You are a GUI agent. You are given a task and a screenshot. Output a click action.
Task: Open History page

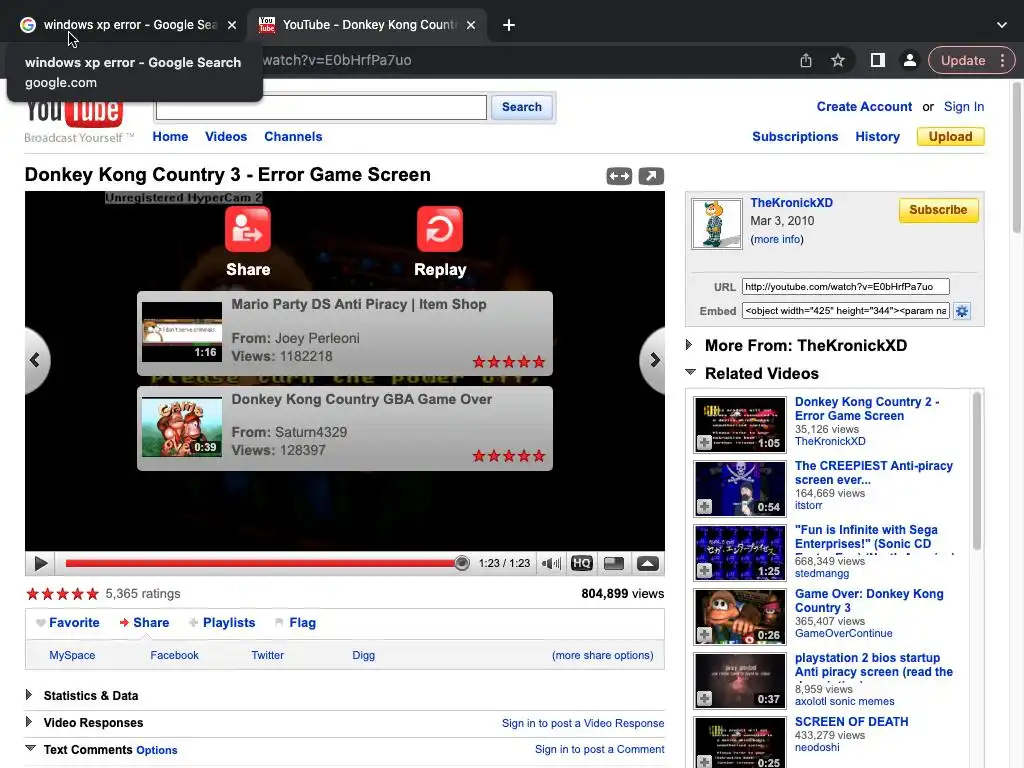[x=878, y=136]
